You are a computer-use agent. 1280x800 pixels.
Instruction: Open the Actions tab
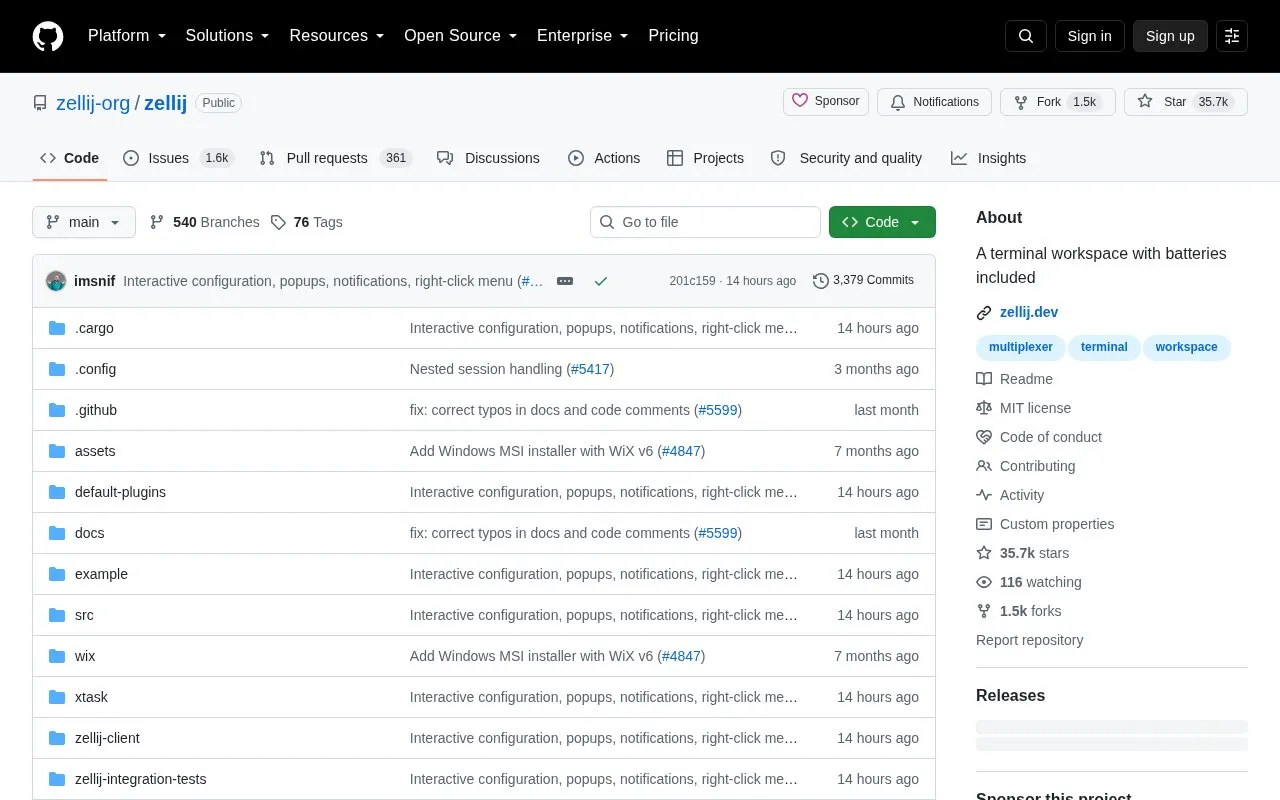[604, 158]
